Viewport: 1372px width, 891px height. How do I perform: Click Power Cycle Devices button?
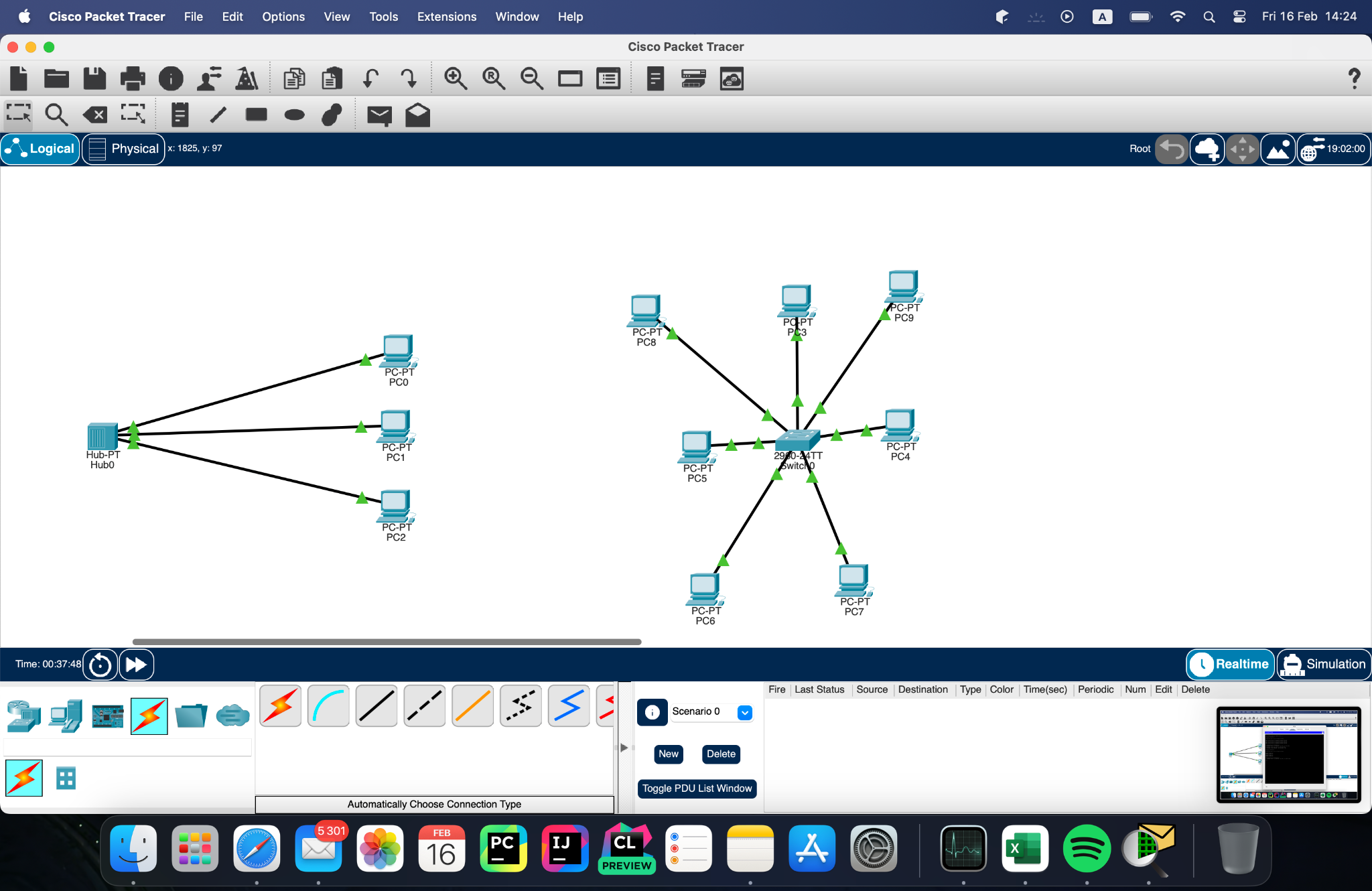(x=100, y=665)
